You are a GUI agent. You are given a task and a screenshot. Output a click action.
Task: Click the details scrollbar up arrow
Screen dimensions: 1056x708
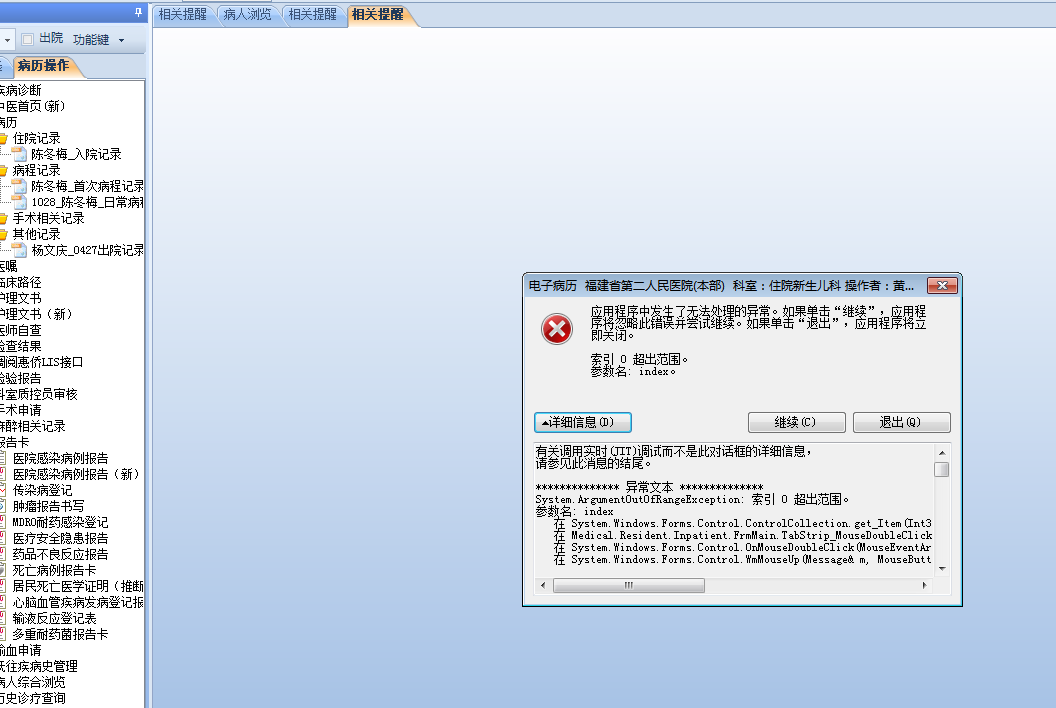[942, 453]
